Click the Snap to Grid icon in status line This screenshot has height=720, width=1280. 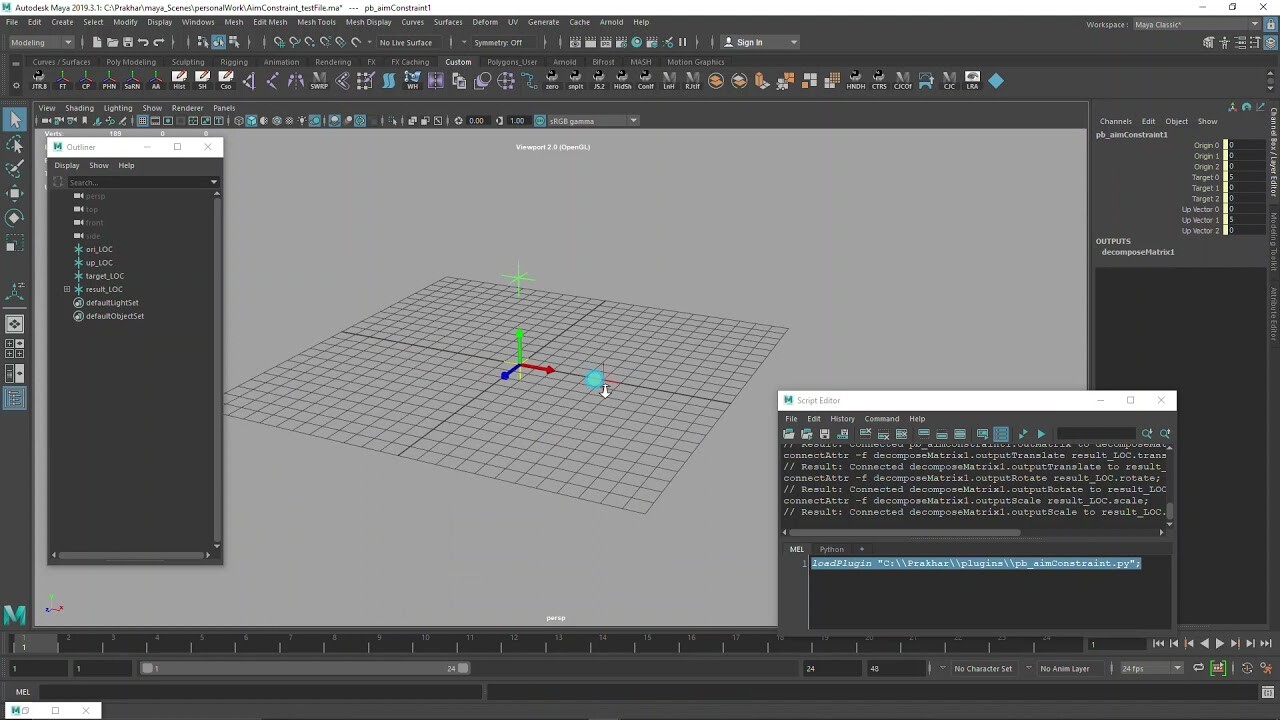click(x=278, y=44)
